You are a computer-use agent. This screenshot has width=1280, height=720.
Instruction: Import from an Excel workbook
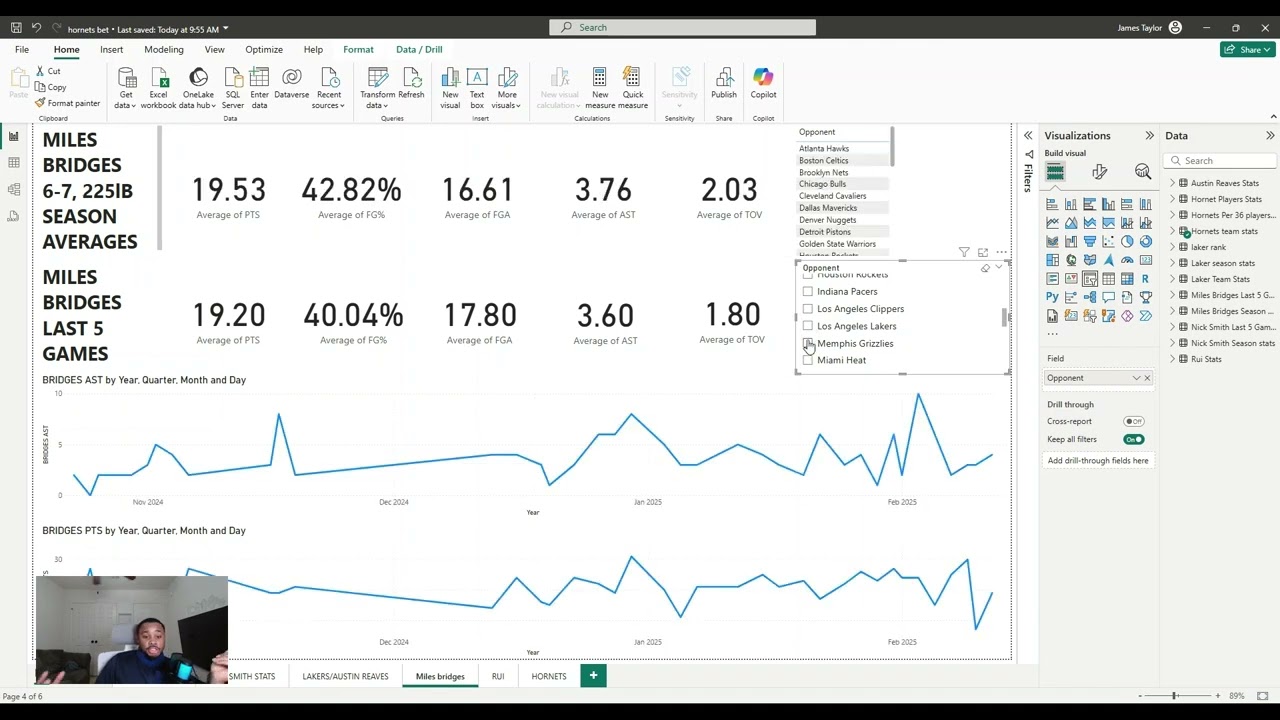tap(158, 88)
